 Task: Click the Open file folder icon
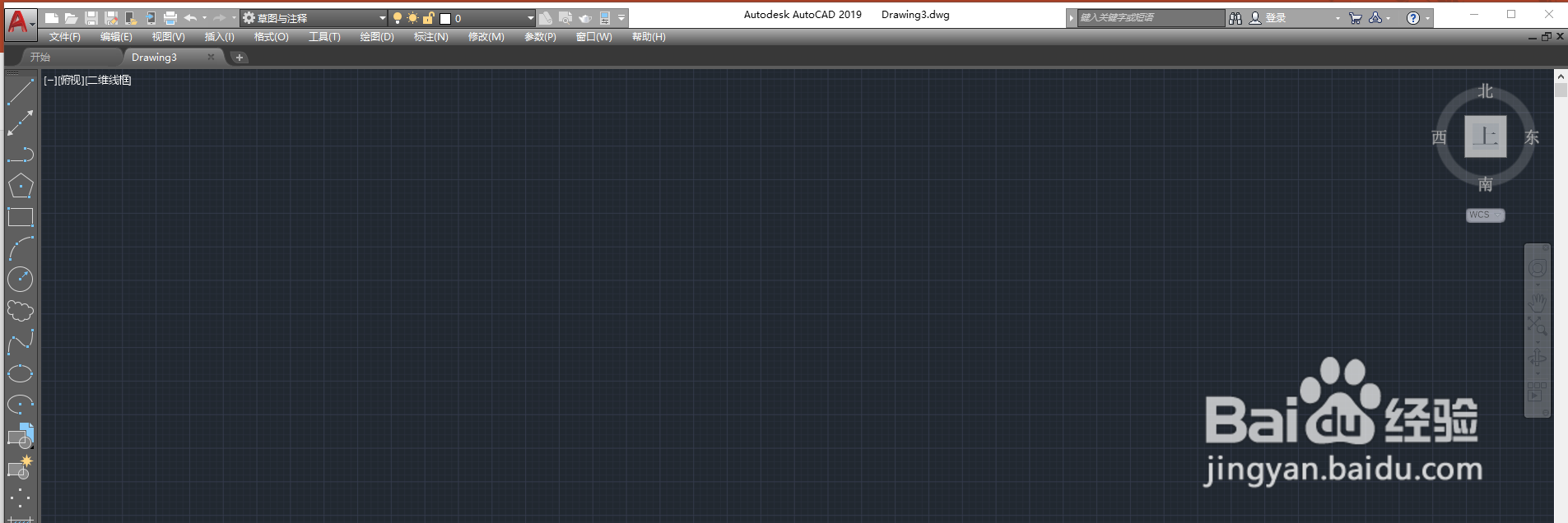point(72,18)
